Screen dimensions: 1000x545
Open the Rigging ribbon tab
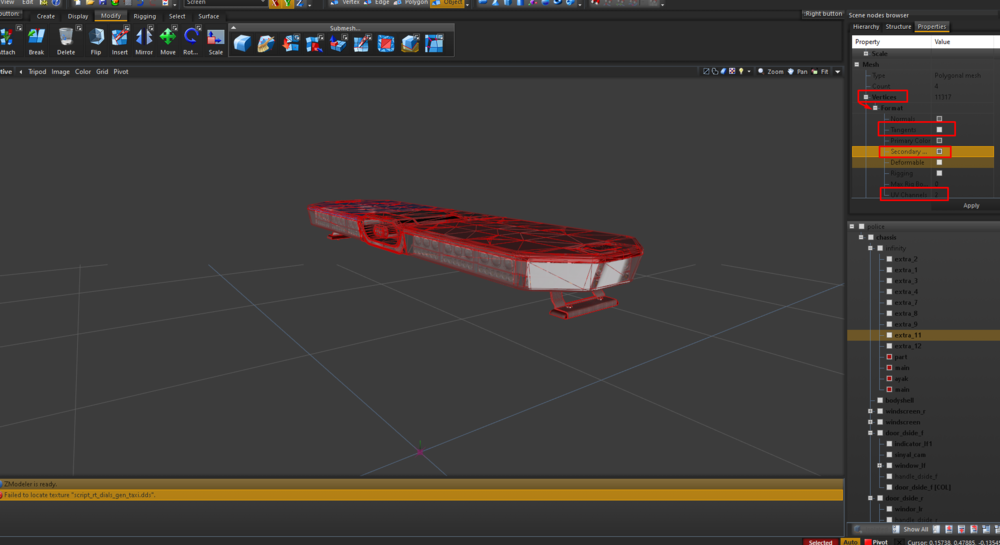[144, 16]
